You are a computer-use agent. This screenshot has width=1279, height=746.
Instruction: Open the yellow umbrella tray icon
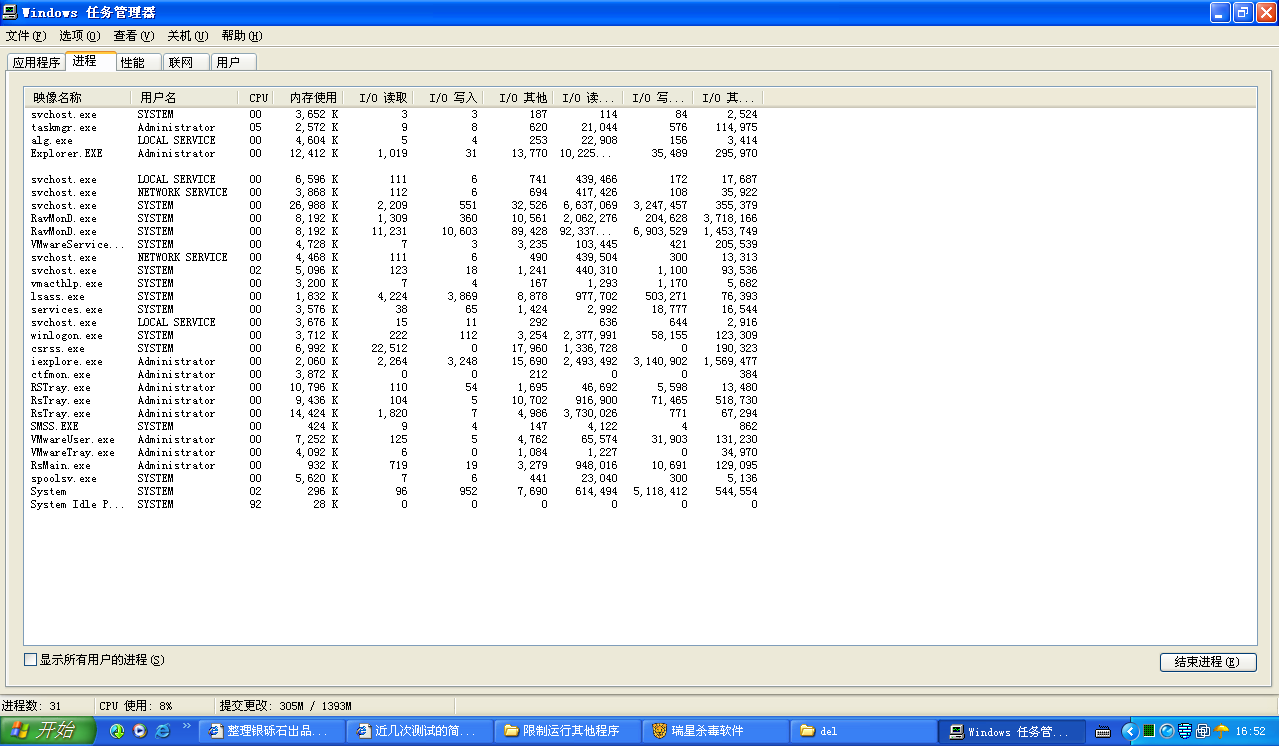(x=1221, y=731)
